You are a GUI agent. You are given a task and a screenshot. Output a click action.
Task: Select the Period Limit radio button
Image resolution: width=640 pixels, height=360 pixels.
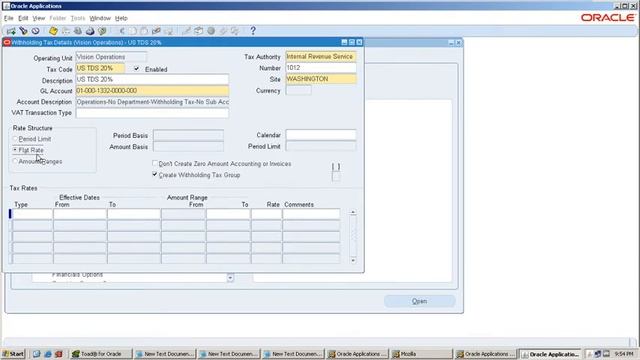(x=15, y=139)
